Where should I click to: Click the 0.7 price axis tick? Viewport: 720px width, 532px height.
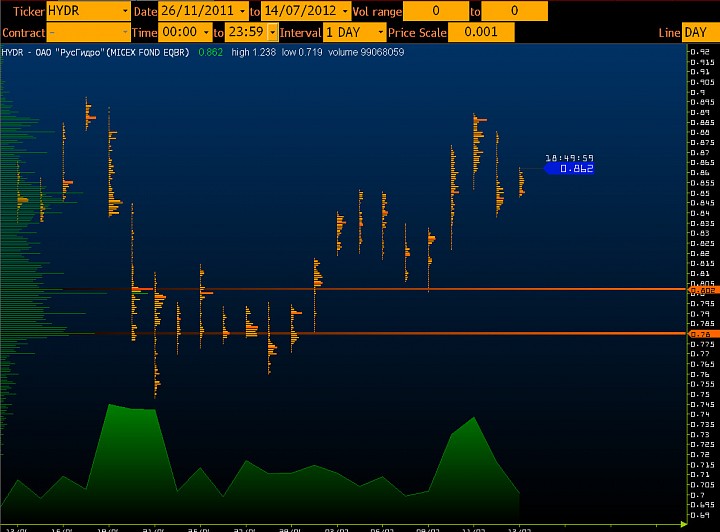(698, 495)
